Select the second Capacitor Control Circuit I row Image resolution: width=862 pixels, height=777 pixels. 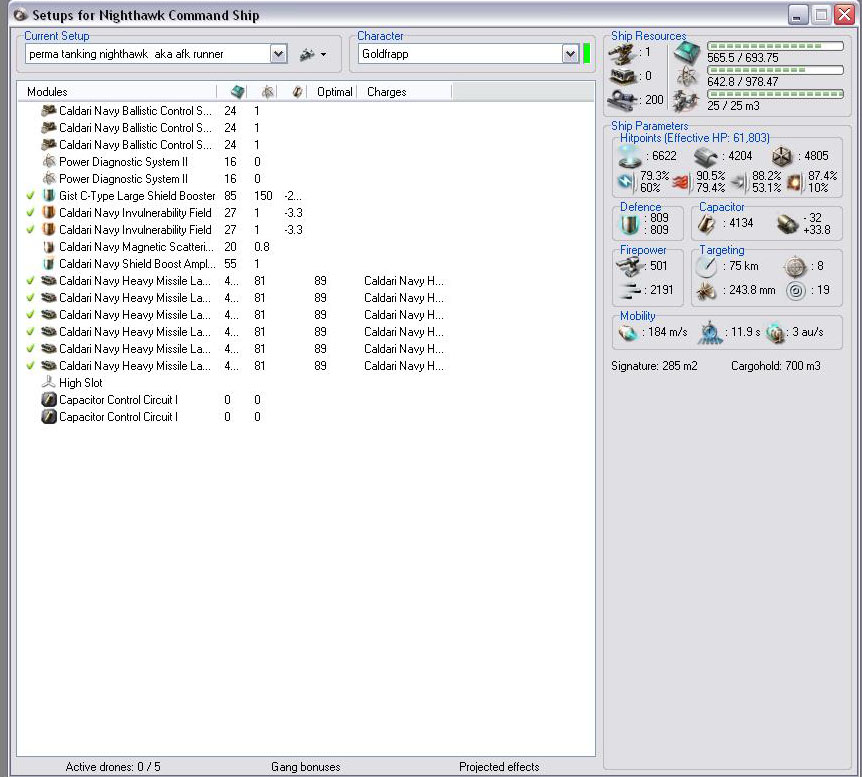coord(306,417)
